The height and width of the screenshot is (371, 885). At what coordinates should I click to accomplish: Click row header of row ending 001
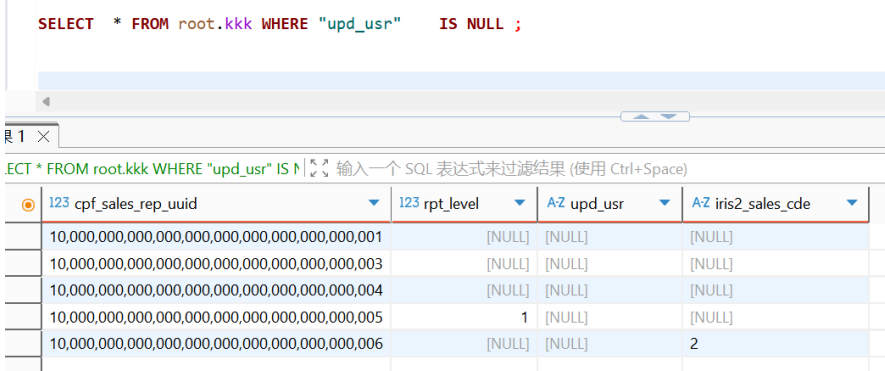[x=23, y=237]
